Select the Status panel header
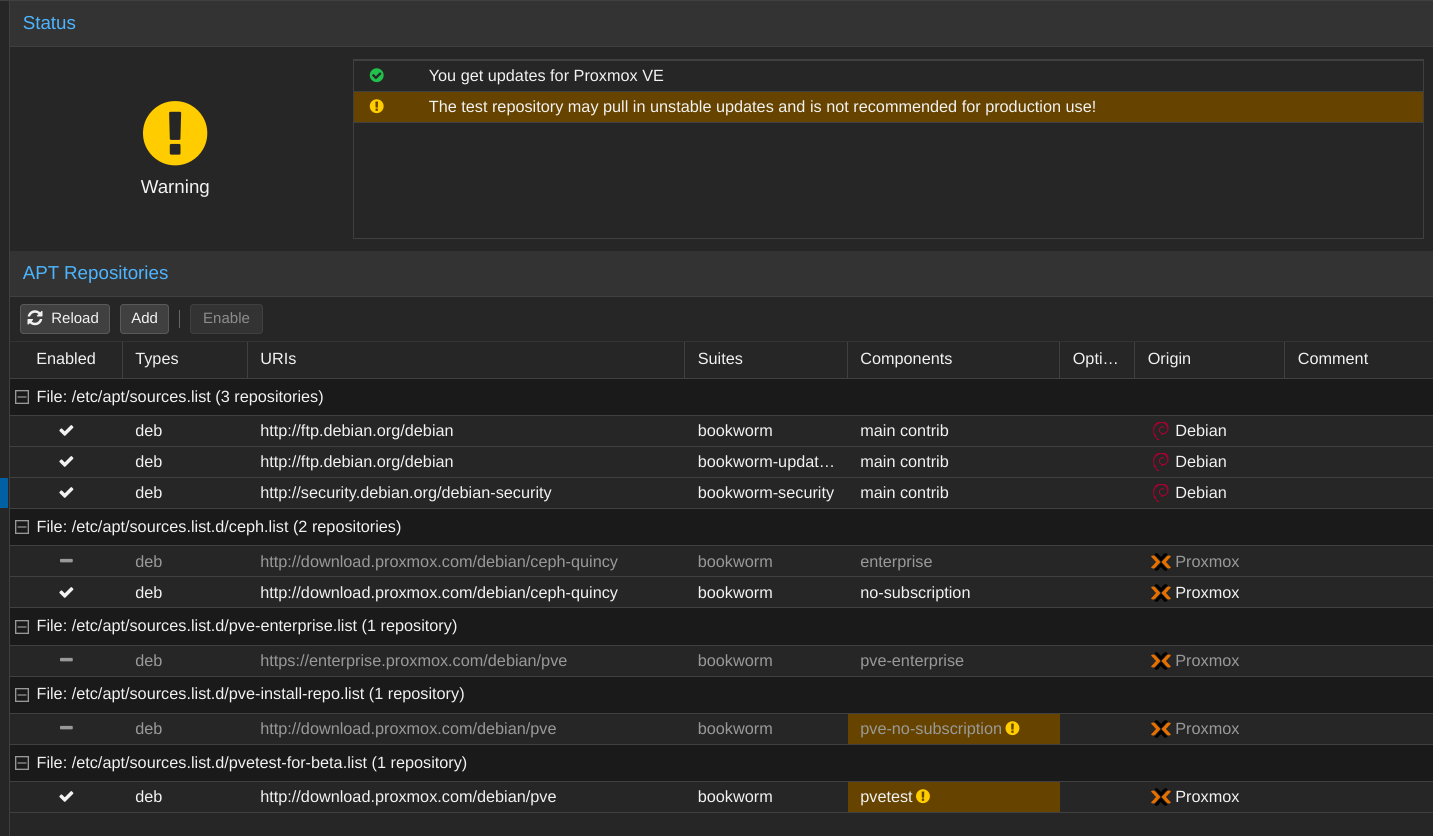The height and width of the screenshot is (836, 1433). pos(49,22)
